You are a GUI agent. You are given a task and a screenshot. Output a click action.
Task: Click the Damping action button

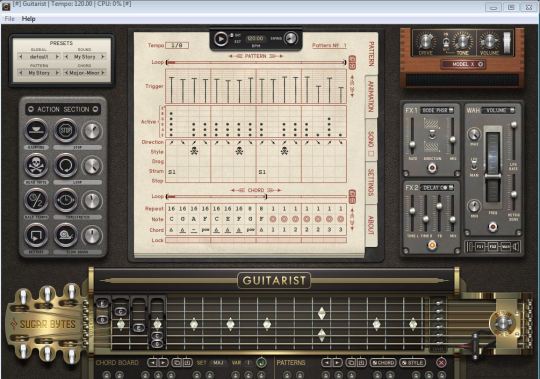click(36, 130)
